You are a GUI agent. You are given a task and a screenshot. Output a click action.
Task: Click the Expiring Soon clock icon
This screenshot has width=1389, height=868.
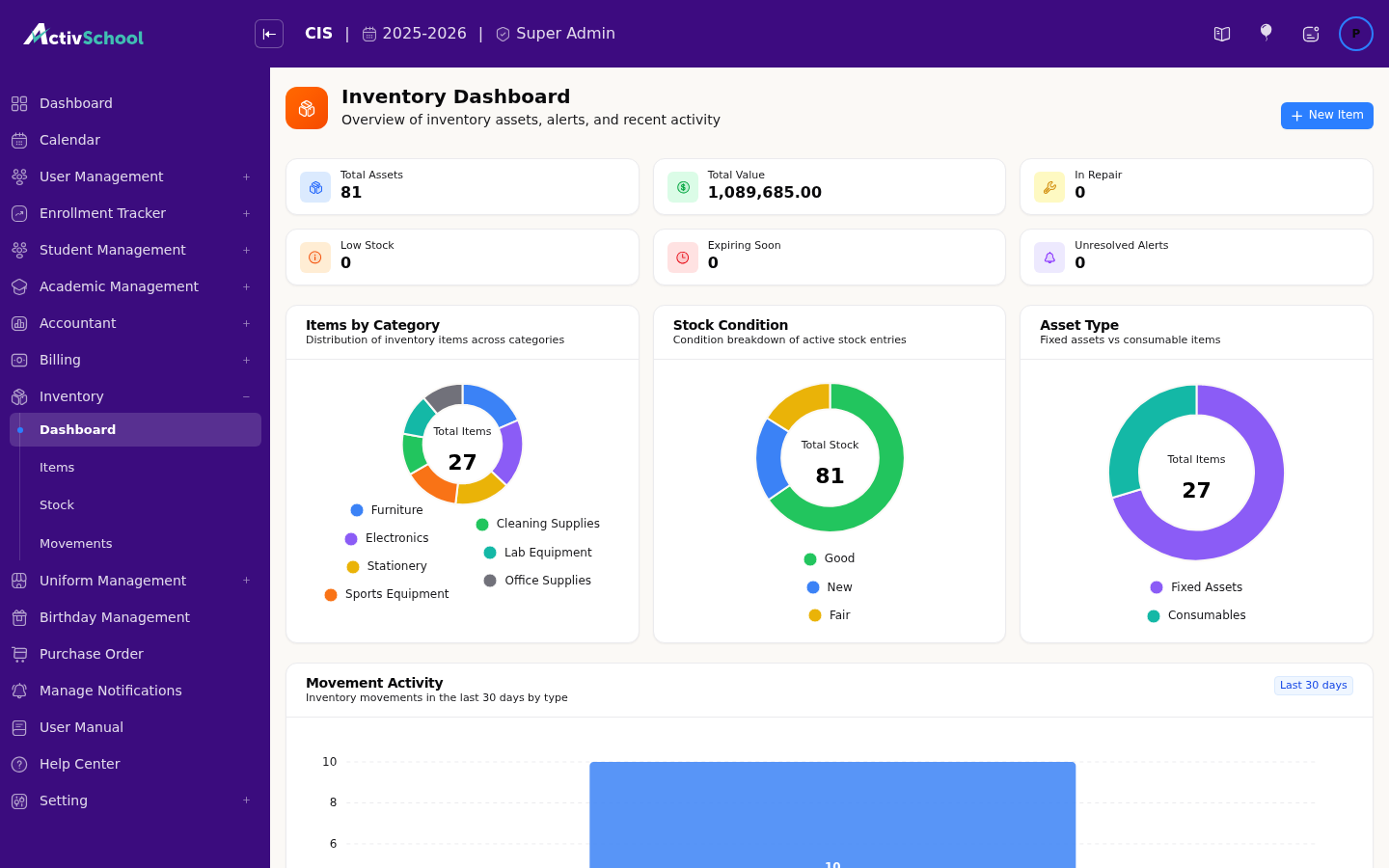683,258
